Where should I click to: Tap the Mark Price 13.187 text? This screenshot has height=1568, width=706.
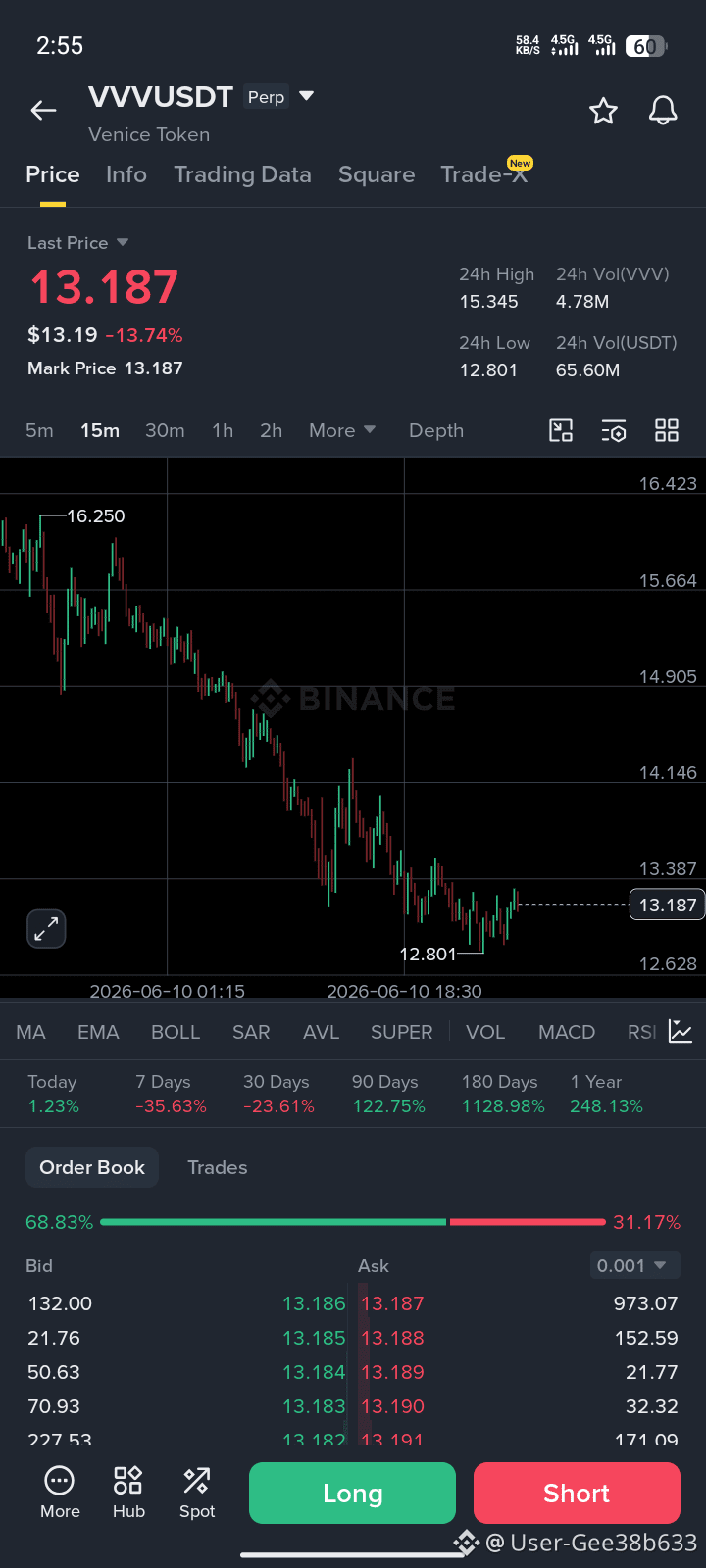(x=105, y=368)
